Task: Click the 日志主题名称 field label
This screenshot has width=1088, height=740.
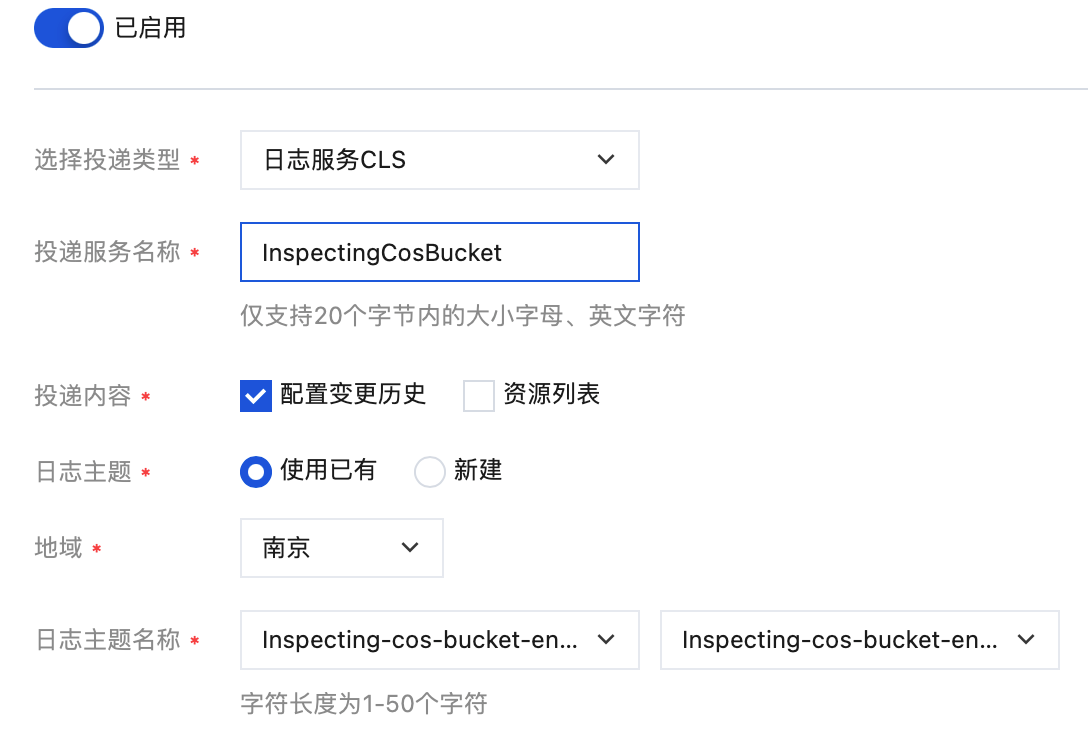Action: (x=107, y=640)
